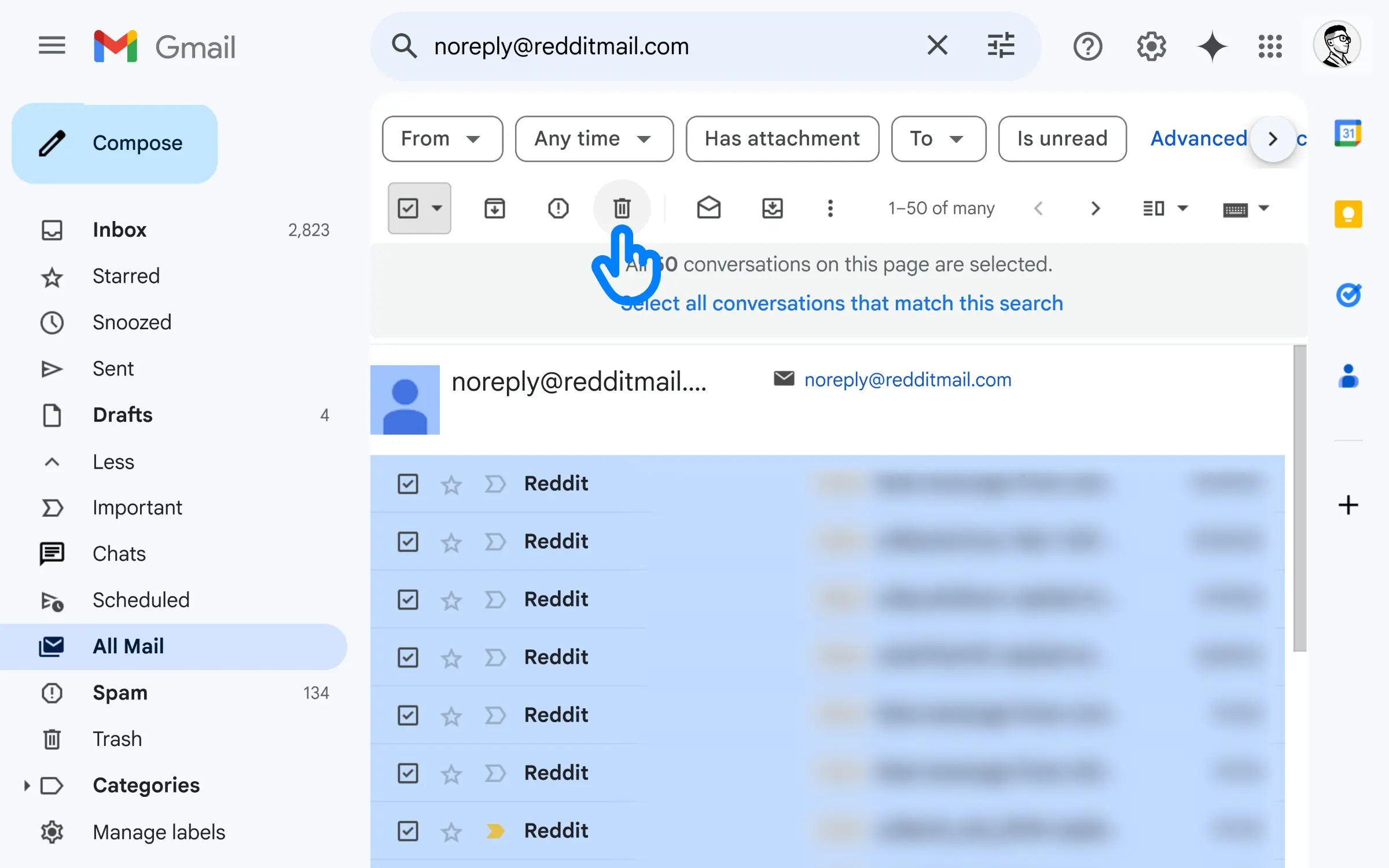Open Contacts in side panel
Viewport: 1389px width, 868px height.
tap(1348, 376)
